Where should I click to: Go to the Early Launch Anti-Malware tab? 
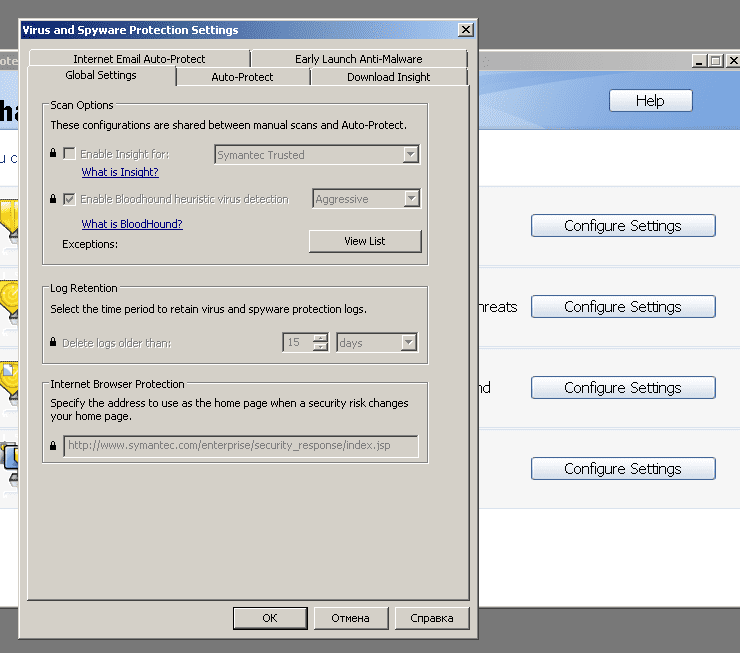tap(358, 59)
